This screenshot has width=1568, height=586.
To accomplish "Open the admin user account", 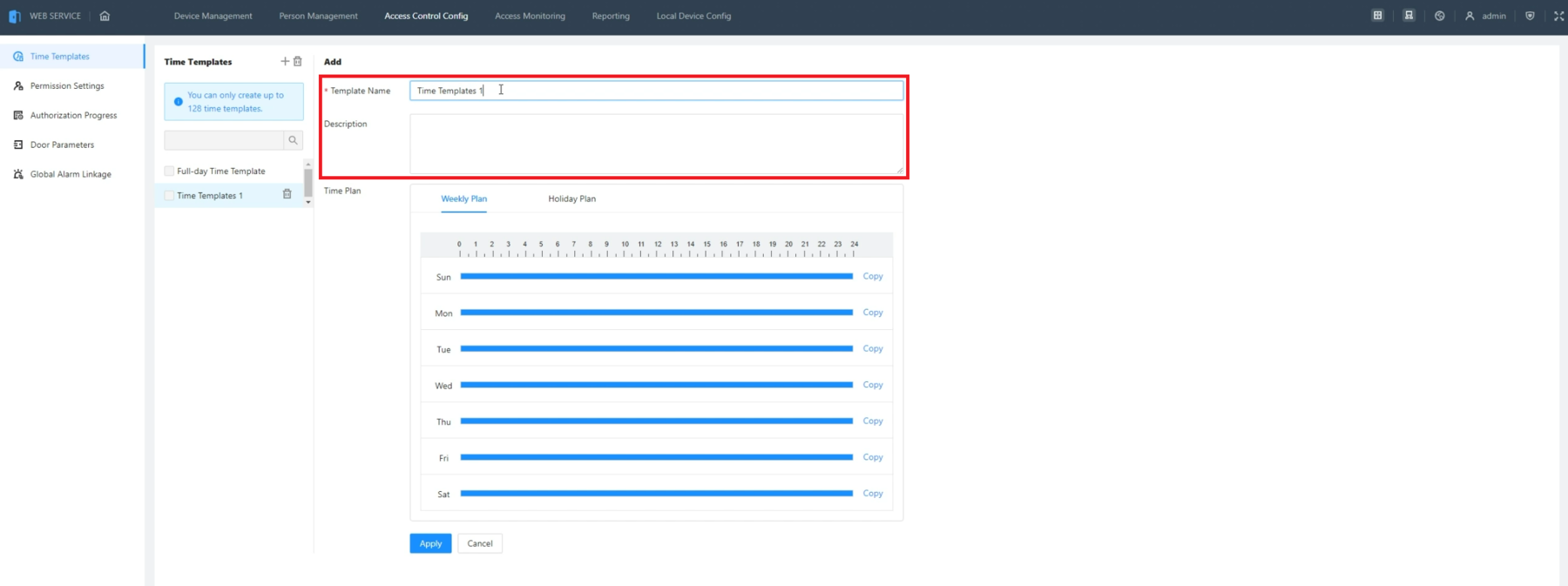I will [x=1485, y=16].
